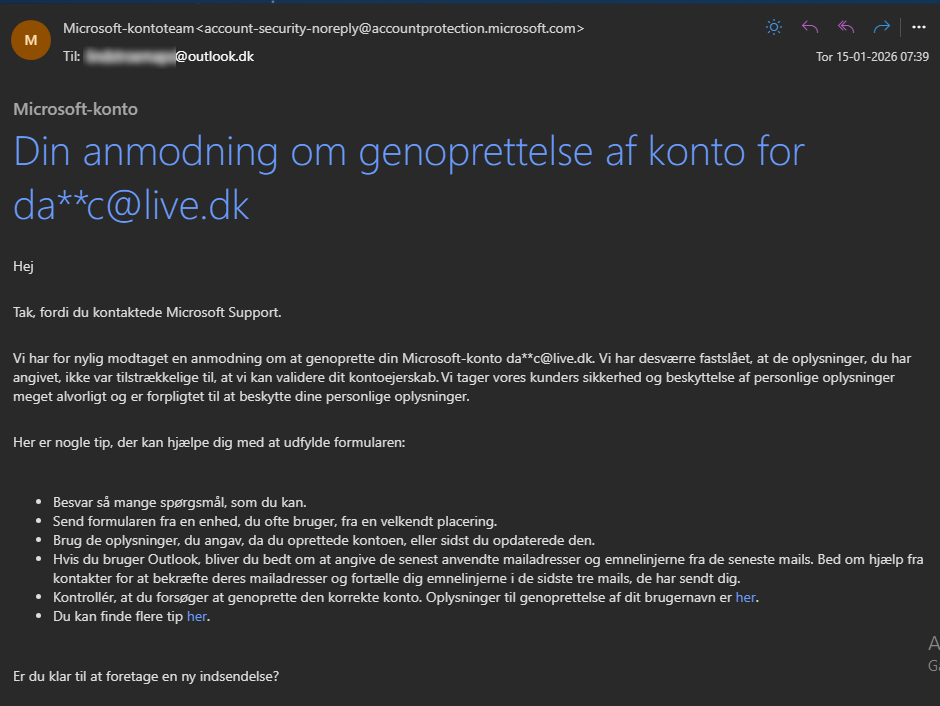Open the 'her' link after 'flere tip'

197,617
